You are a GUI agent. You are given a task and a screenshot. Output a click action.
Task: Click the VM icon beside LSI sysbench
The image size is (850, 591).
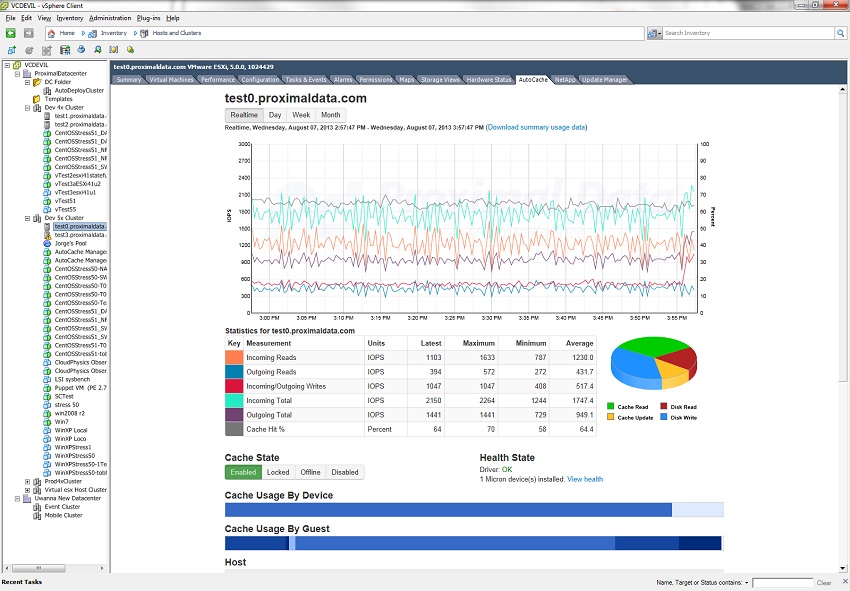(47, 380)
